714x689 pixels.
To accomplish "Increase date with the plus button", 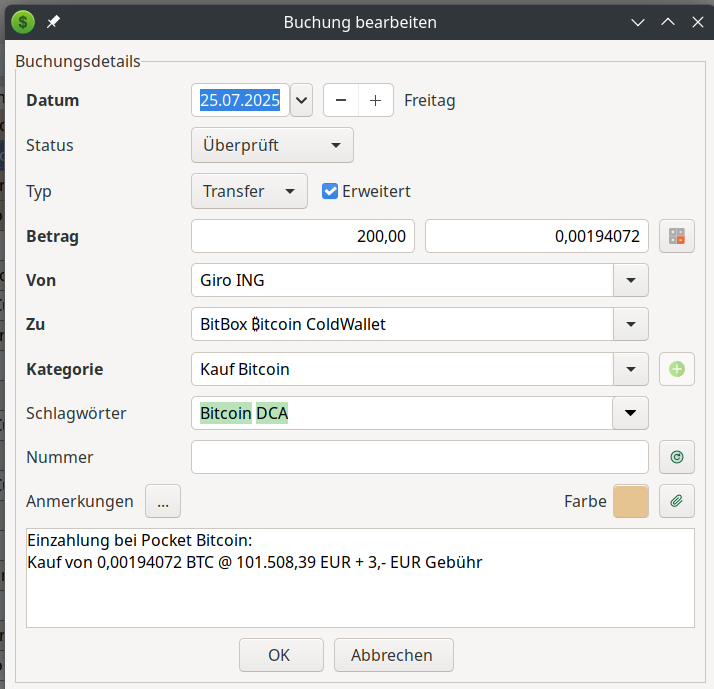I will tap(376, 100).
